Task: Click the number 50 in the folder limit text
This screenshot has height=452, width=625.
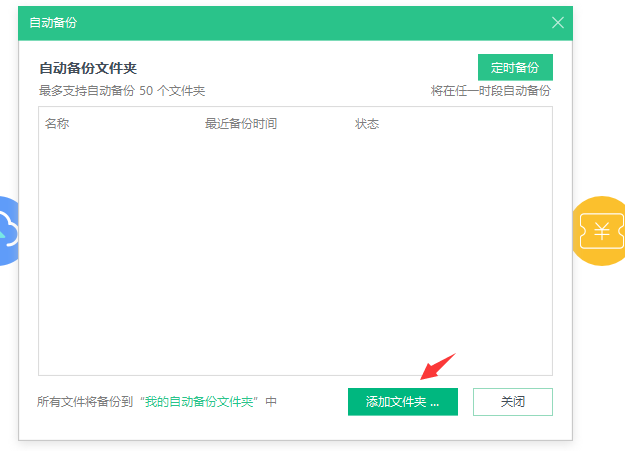Action: click(x=146, y=91)
